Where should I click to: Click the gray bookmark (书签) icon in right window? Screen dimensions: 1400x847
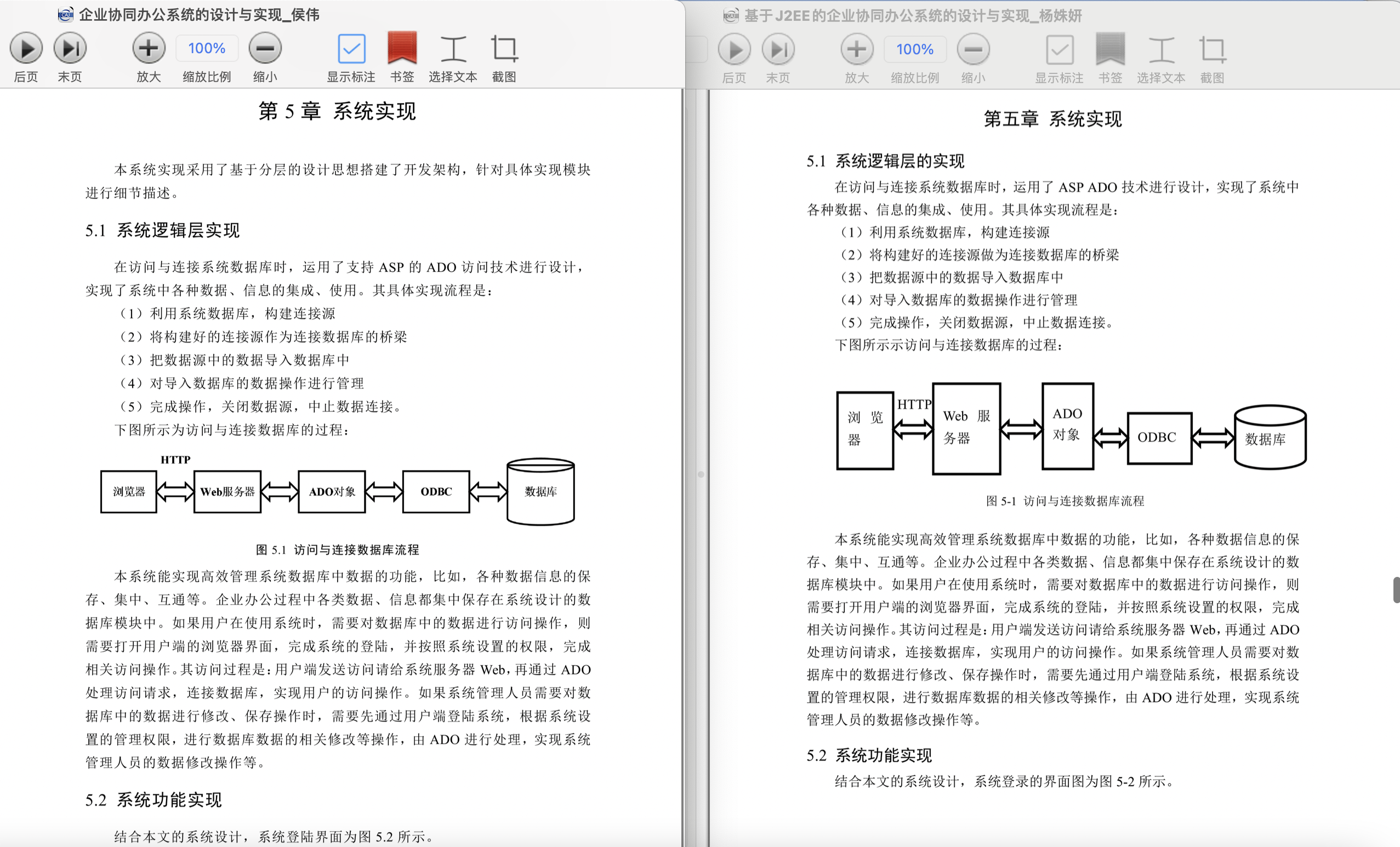(x=1109, y=50)
